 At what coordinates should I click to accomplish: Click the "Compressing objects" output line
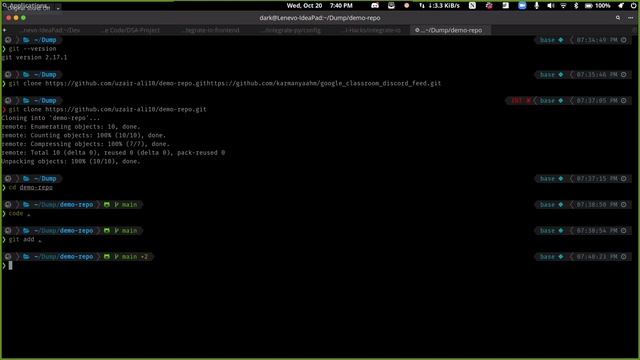coord(85,144)
